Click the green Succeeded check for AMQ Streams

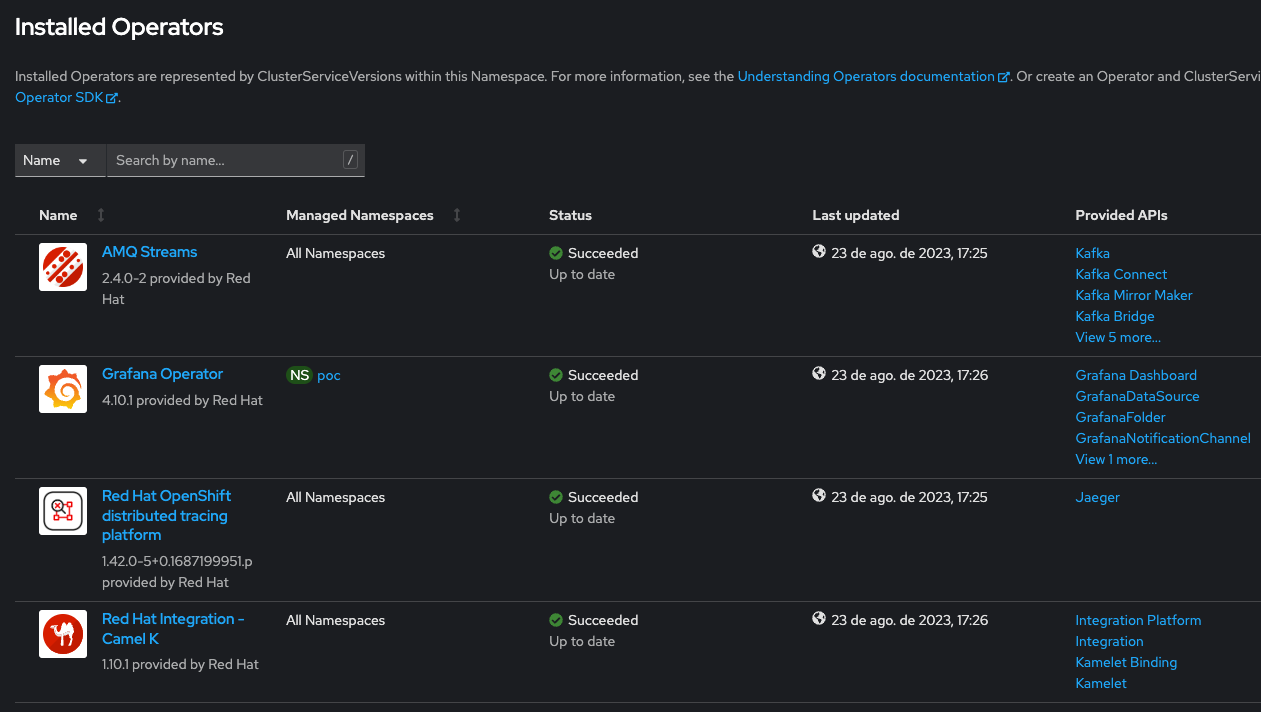click(556, 253)
